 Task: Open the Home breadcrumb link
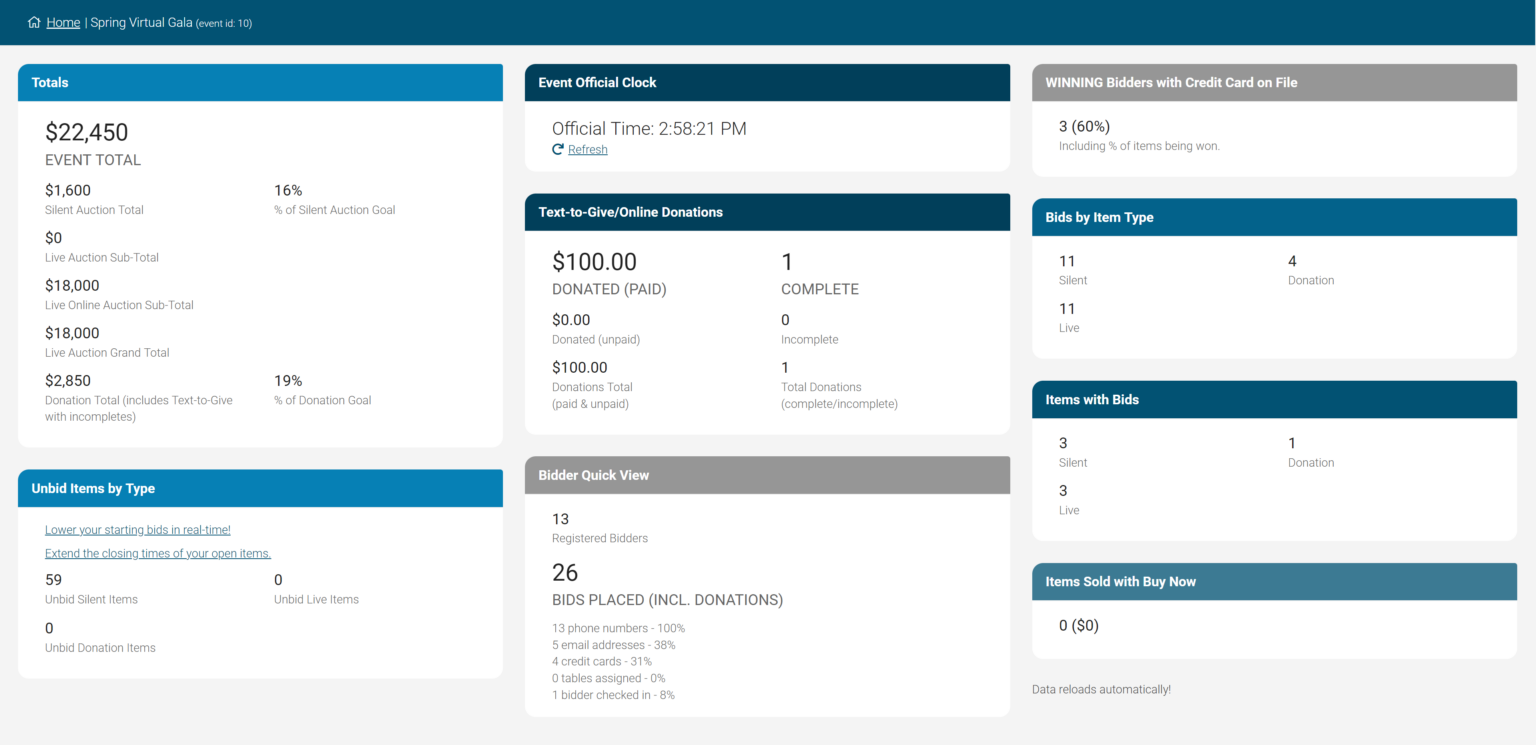pos(63,22)
